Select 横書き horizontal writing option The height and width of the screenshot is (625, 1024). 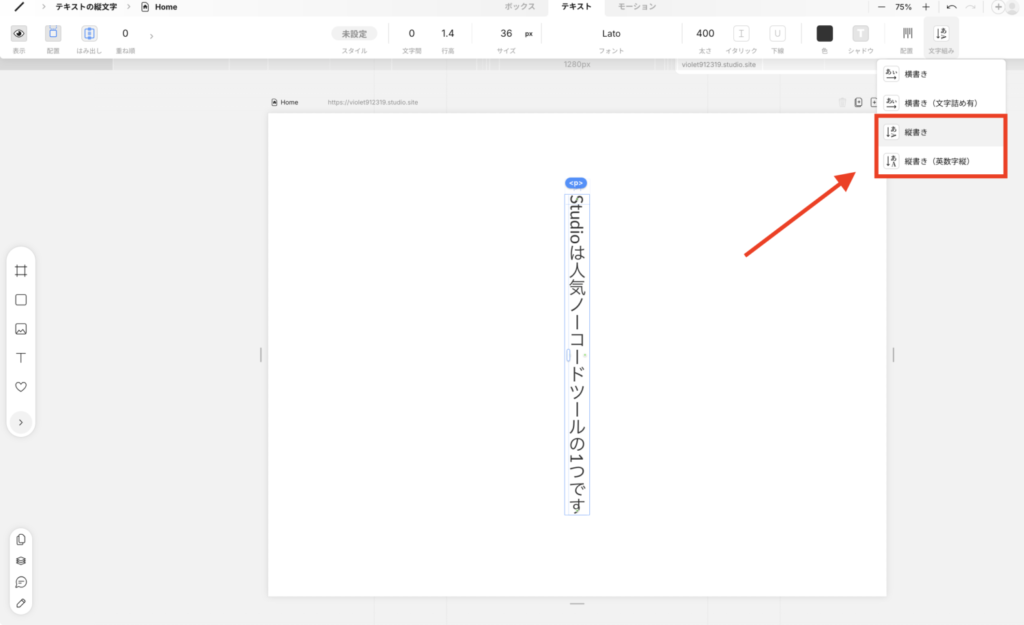click(940, 74)
